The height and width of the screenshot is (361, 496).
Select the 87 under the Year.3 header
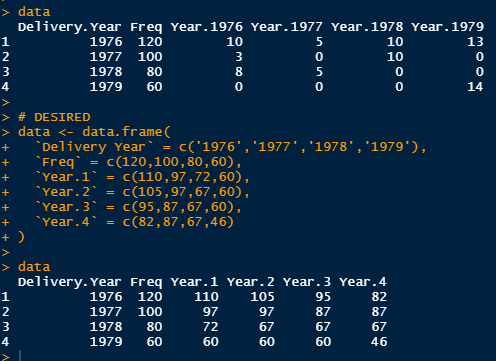[x=323, y=312]
